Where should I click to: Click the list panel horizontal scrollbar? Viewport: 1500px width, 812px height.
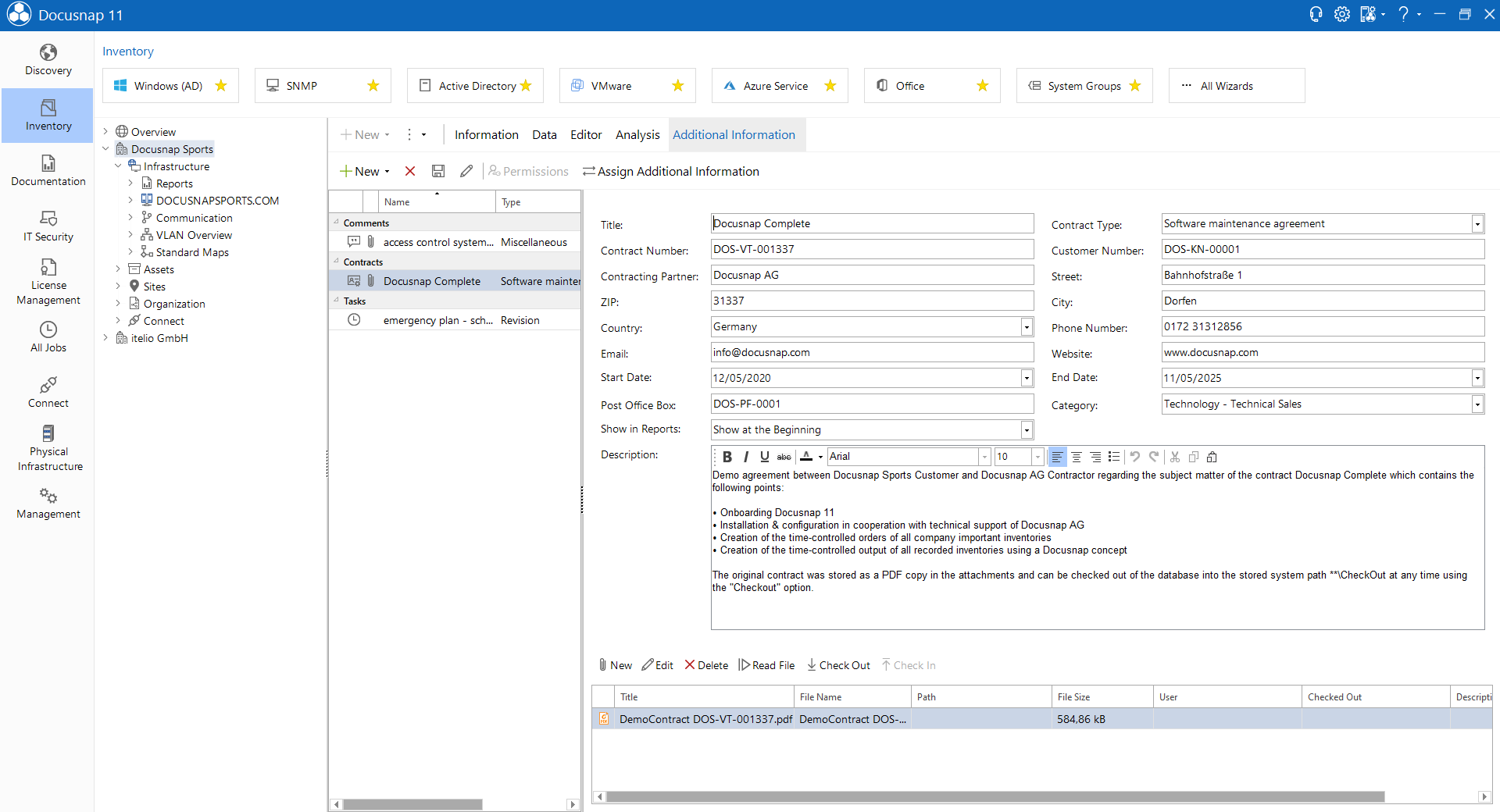pos(412,804)
